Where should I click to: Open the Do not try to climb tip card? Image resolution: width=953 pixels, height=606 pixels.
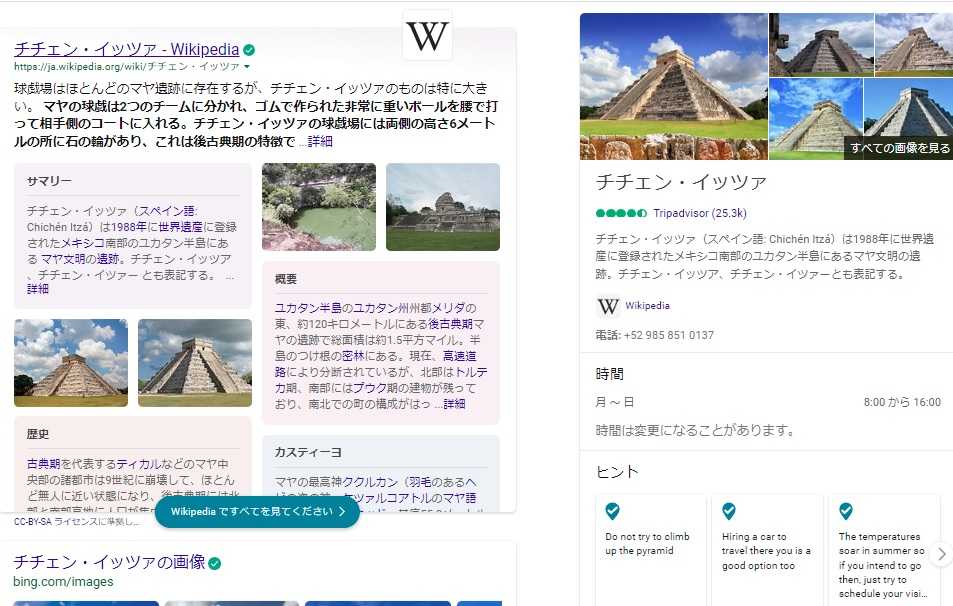[x=650, y=550]
